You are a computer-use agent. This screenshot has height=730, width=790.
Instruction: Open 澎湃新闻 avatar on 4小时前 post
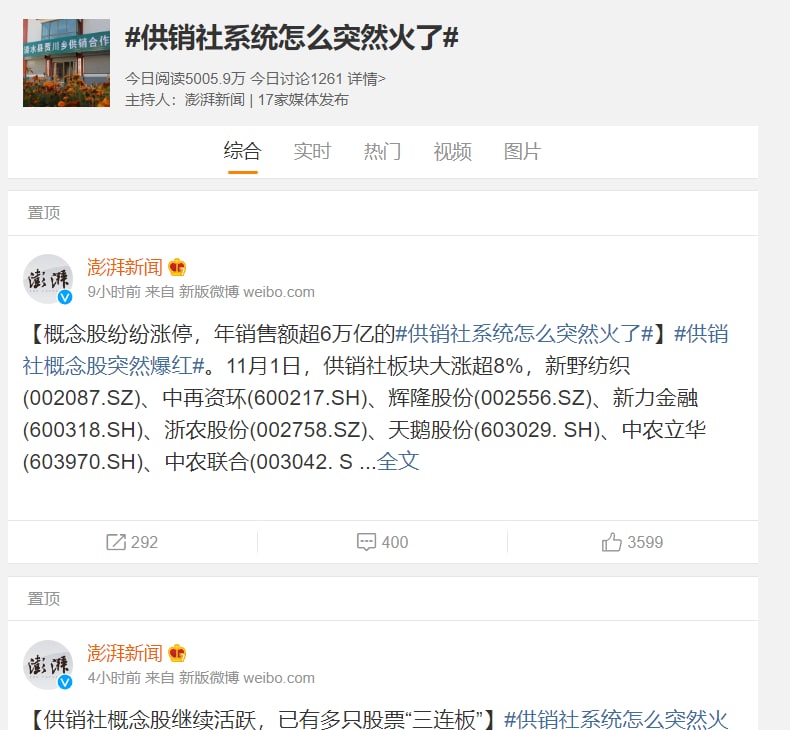point(48,665)
